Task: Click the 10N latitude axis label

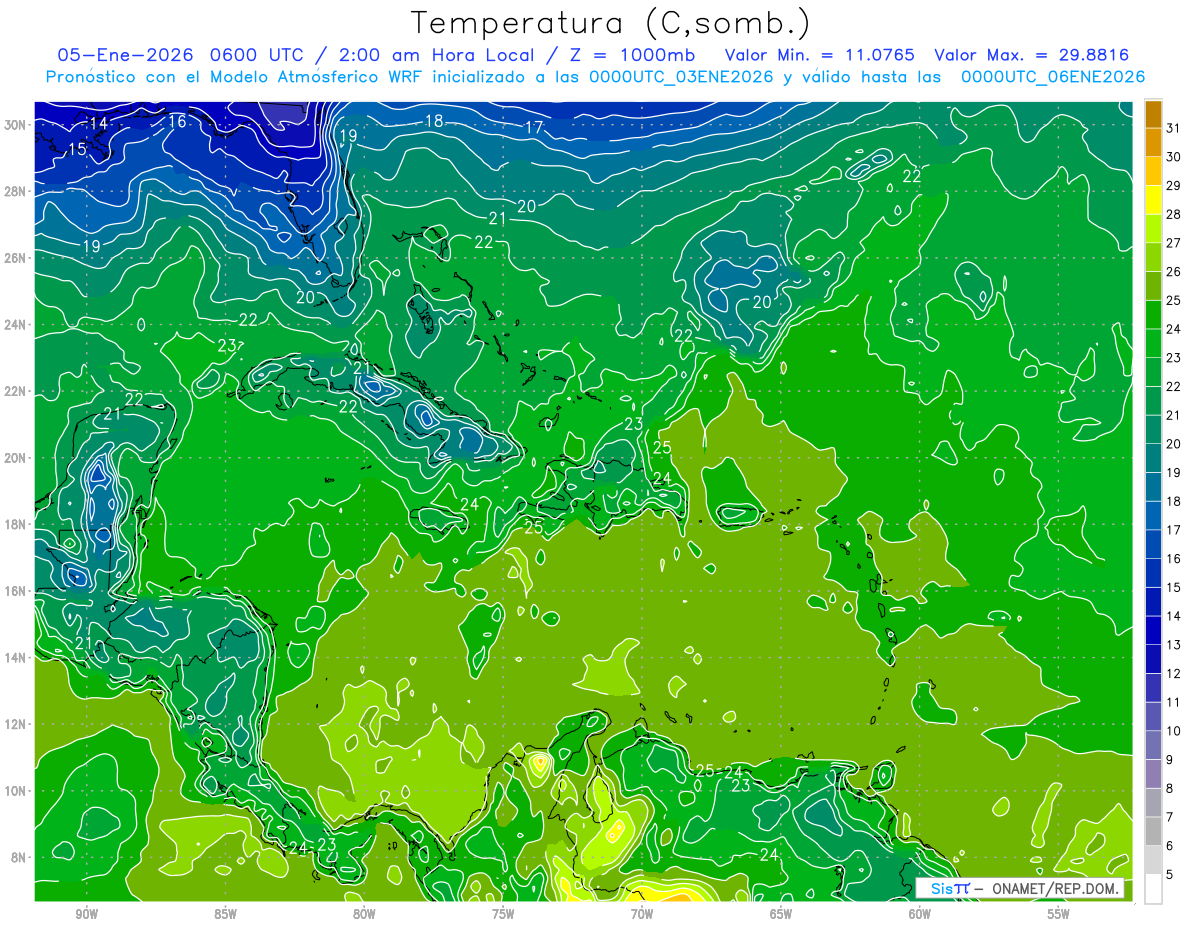Action: pos(15,790)
